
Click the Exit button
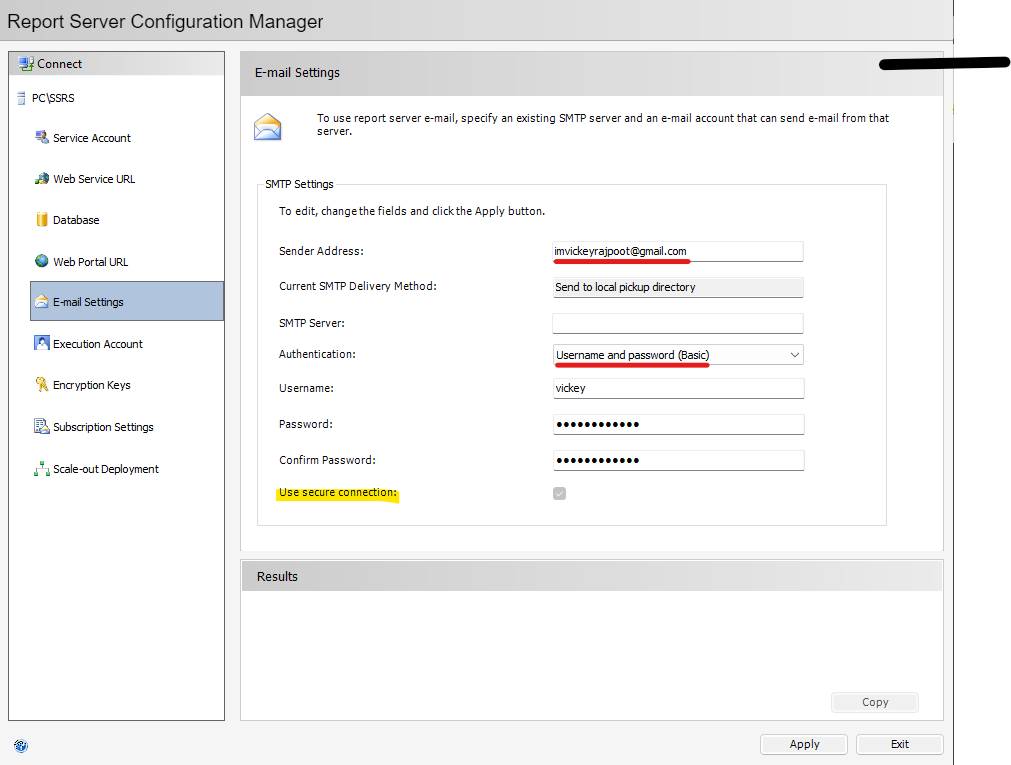click(899, 744)
